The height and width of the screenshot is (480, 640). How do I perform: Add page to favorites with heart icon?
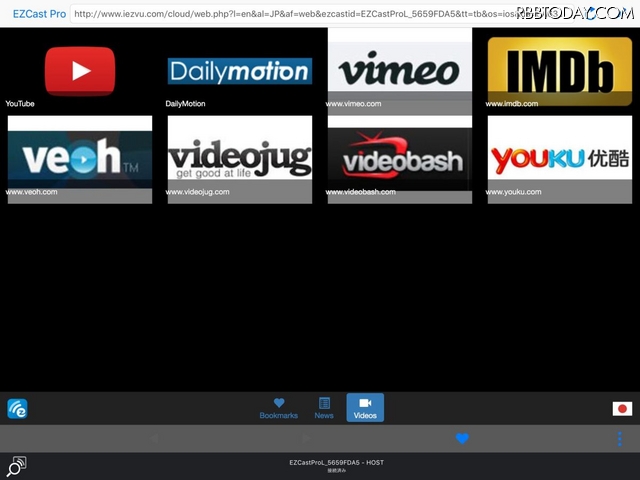point(462,438)
